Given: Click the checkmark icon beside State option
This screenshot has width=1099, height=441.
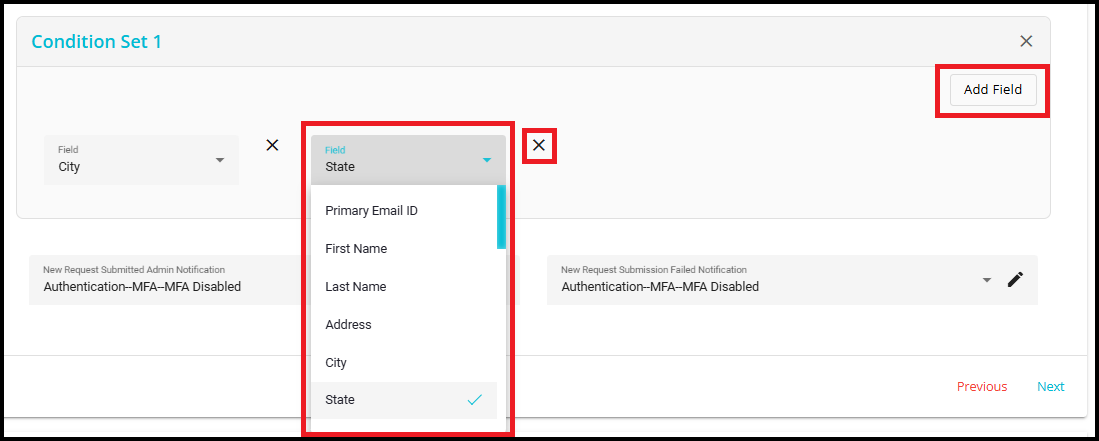Looking at the screenshot, I should point(475,400).
